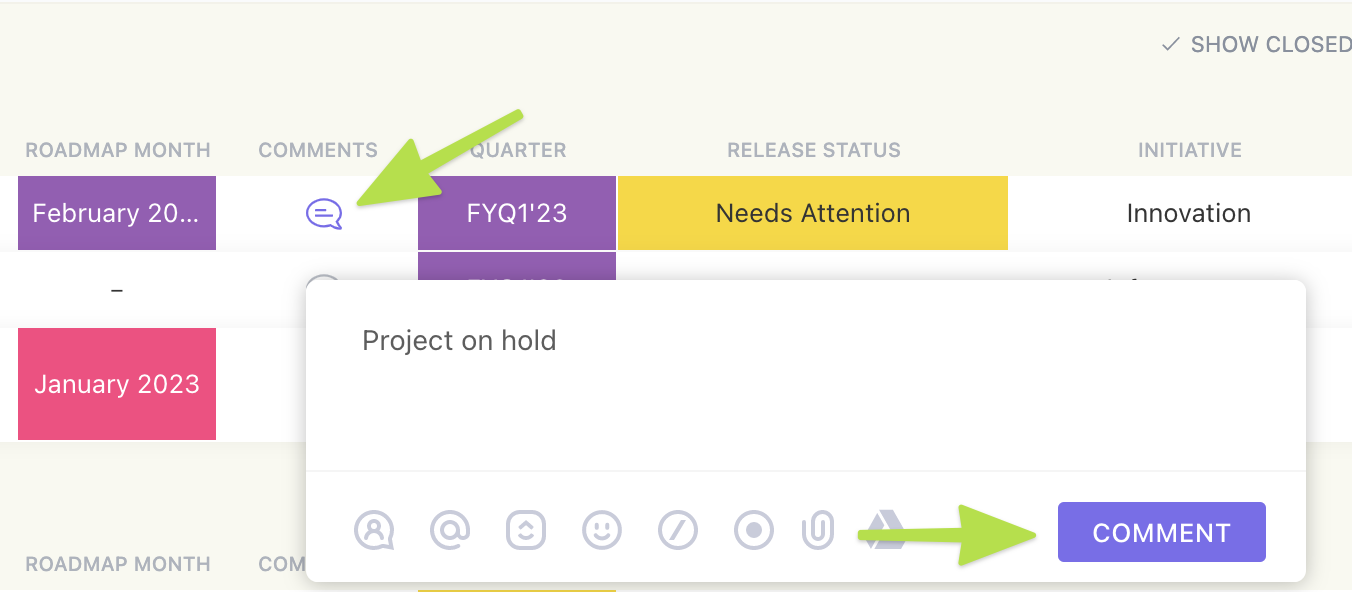
Task: Start a screen recording clip
Action: (x=754, y=531)
